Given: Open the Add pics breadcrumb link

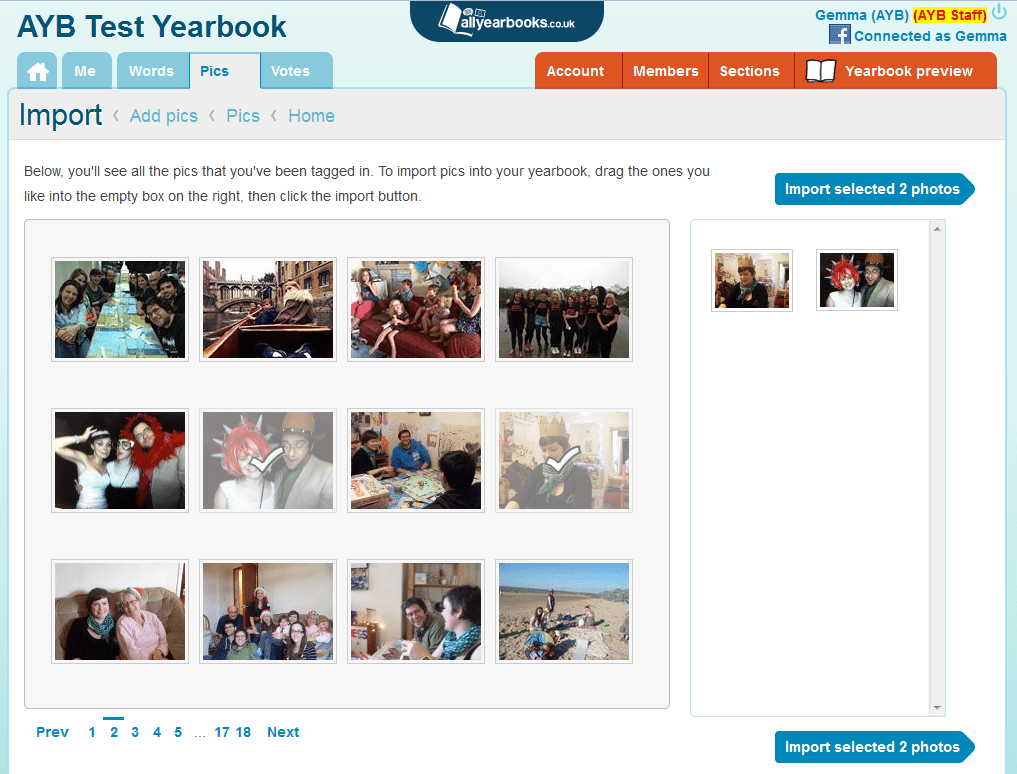Looking at the screenshot, I should (163, 116).
